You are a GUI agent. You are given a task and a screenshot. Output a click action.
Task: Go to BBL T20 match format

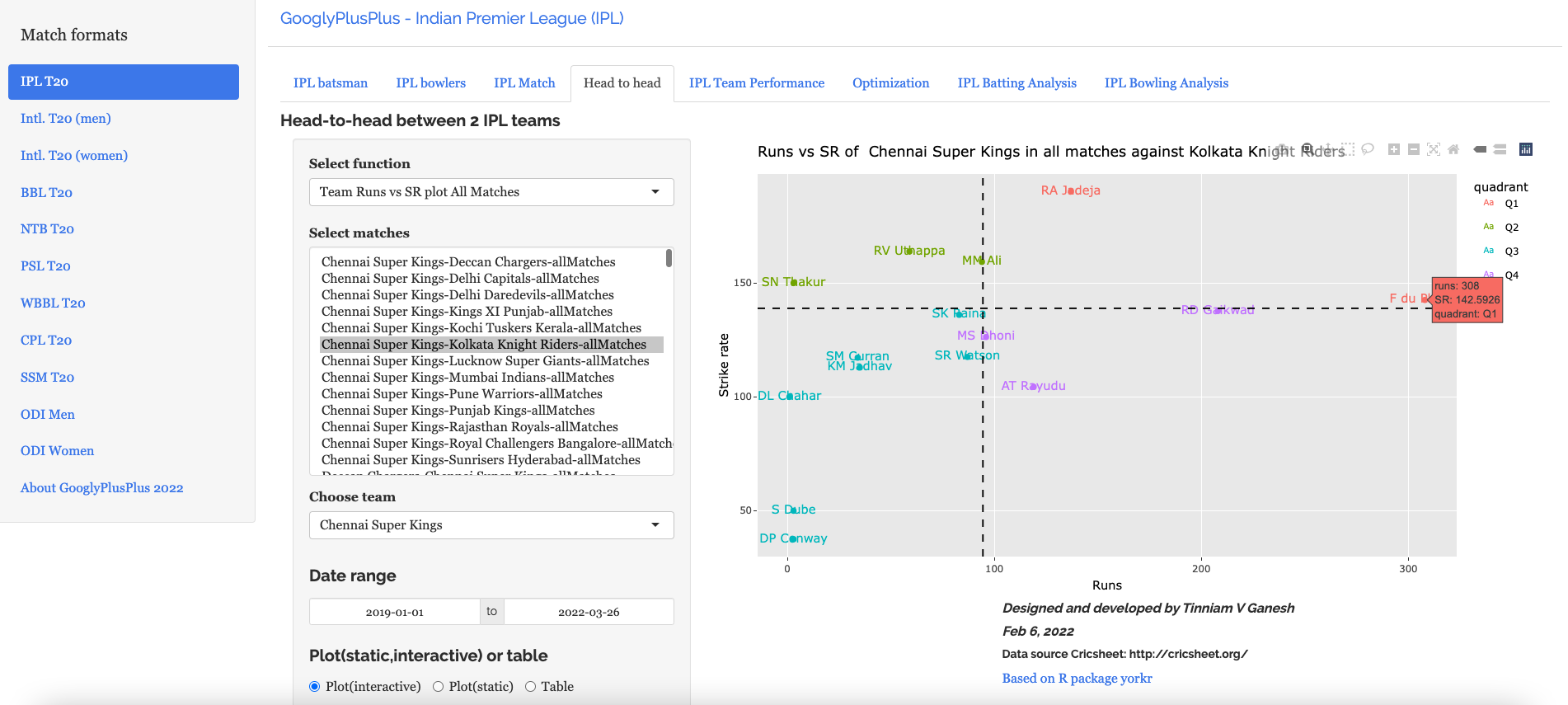coord(46,193)
